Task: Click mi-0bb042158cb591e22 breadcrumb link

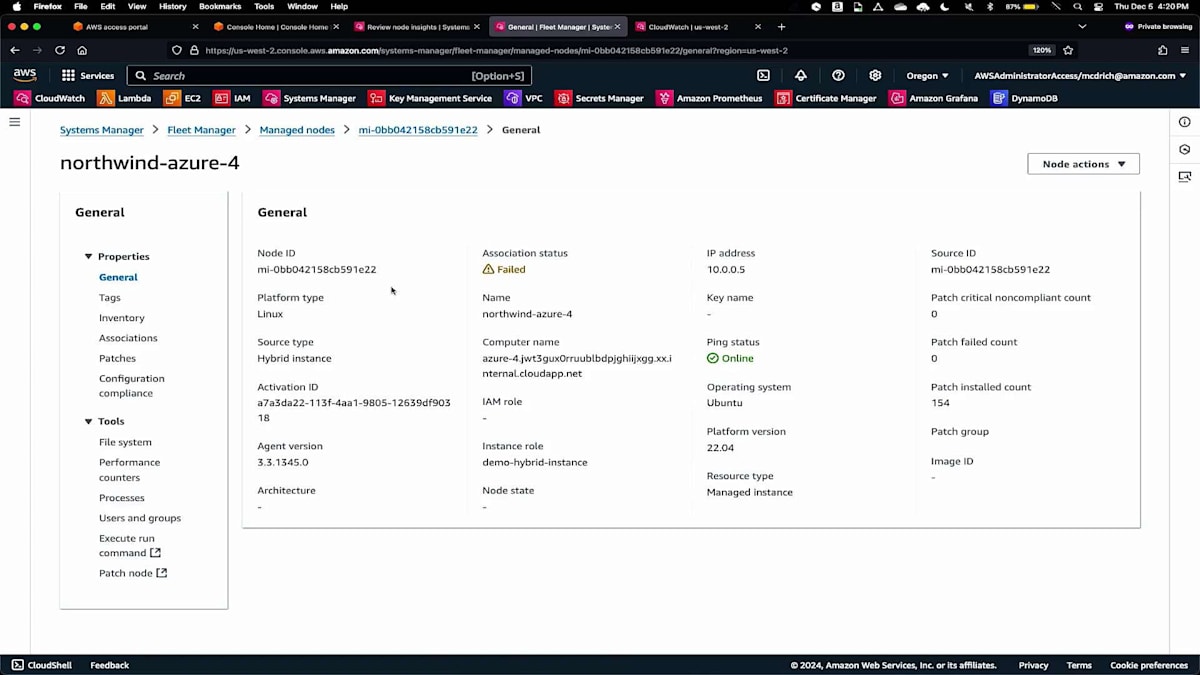Action: tap(418, 130)
